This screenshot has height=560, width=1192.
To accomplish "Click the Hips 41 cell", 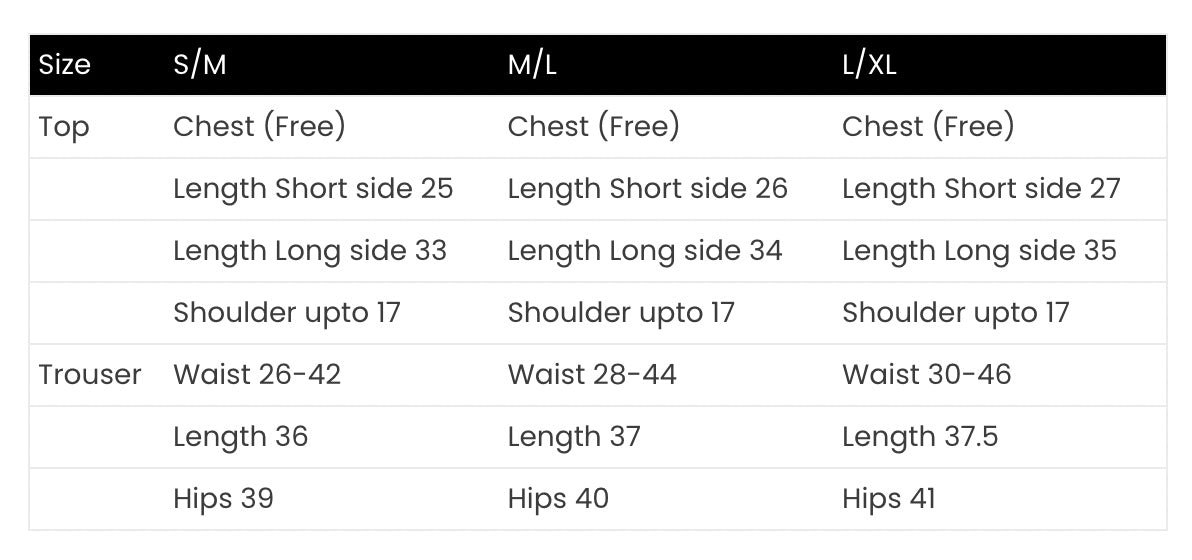I will pos(889,499).
